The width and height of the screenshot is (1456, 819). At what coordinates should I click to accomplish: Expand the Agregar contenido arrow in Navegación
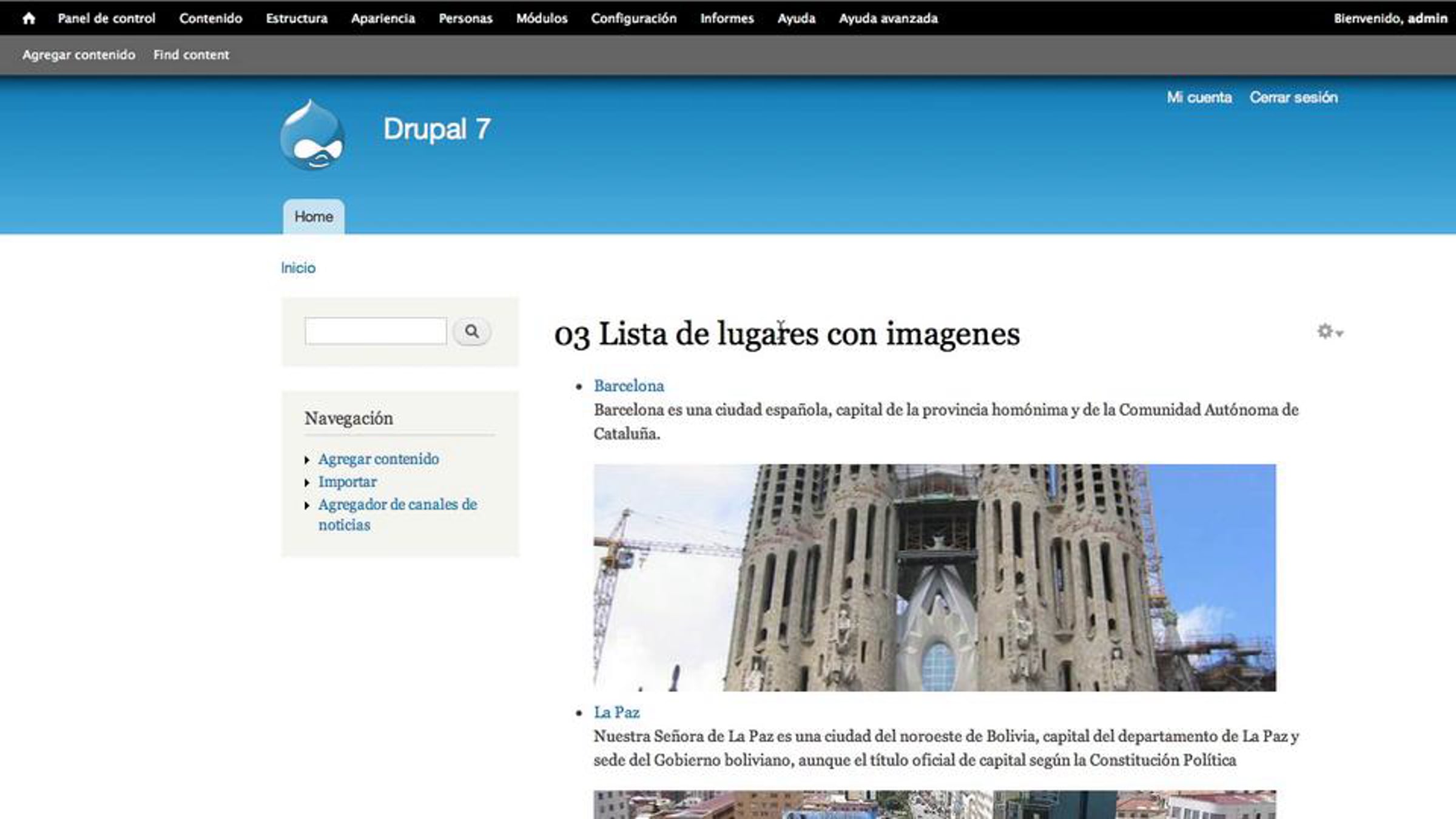point(307,460)
